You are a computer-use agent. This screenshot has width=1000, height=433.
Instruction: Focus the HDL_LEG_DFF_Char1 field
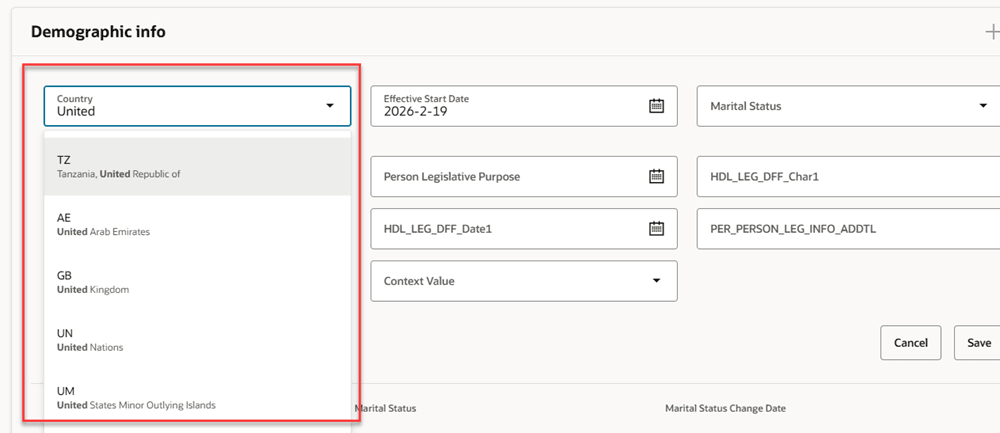coord(848,177)
